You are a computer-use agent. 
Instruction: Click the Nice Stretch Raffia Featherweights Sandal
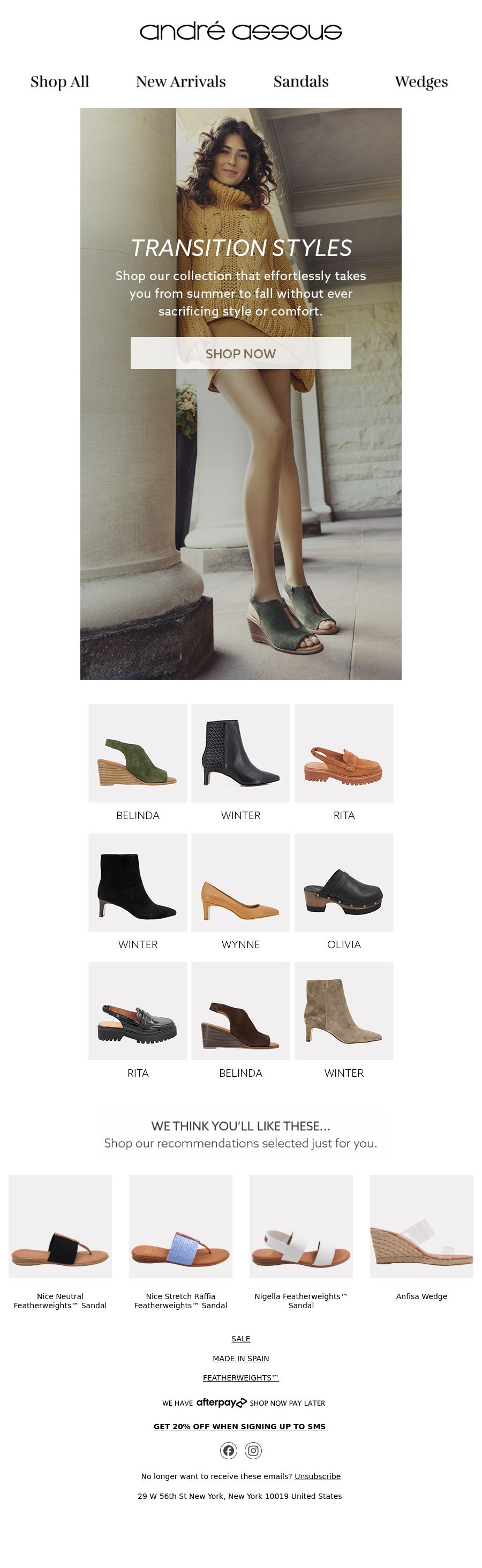pyautogui.click(x=181, y=1227)
